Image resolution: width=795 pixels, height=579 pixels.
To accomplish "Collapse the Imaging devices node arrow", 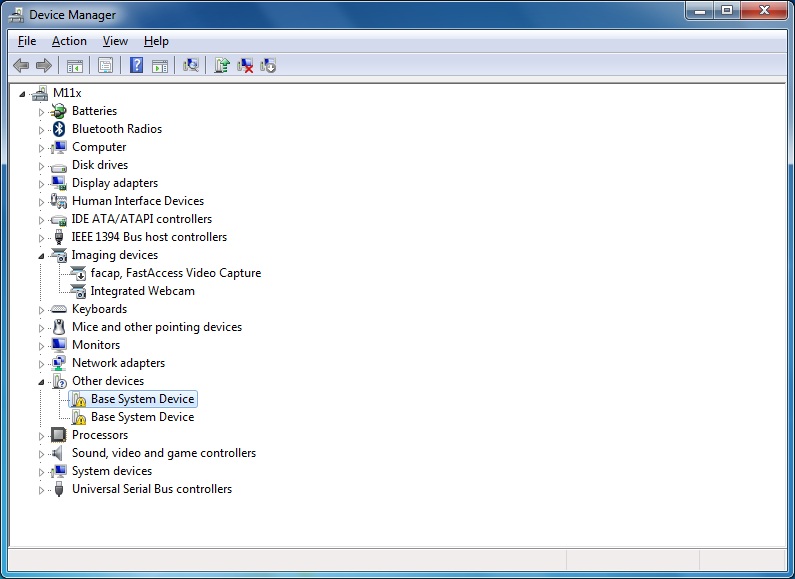I will point(41,256).
